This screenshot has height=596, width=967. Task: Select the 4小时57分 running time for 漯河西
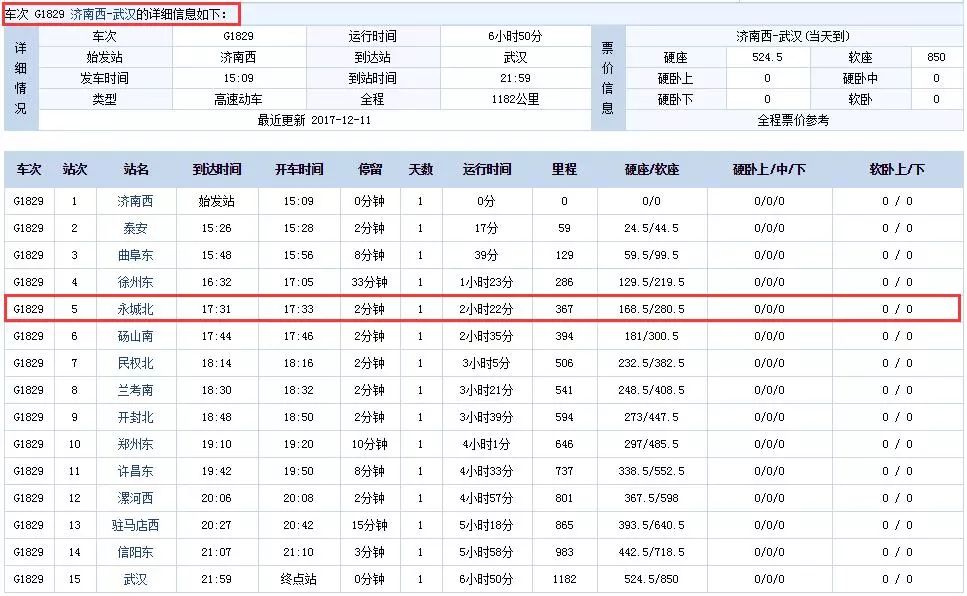tap(486, 499)
